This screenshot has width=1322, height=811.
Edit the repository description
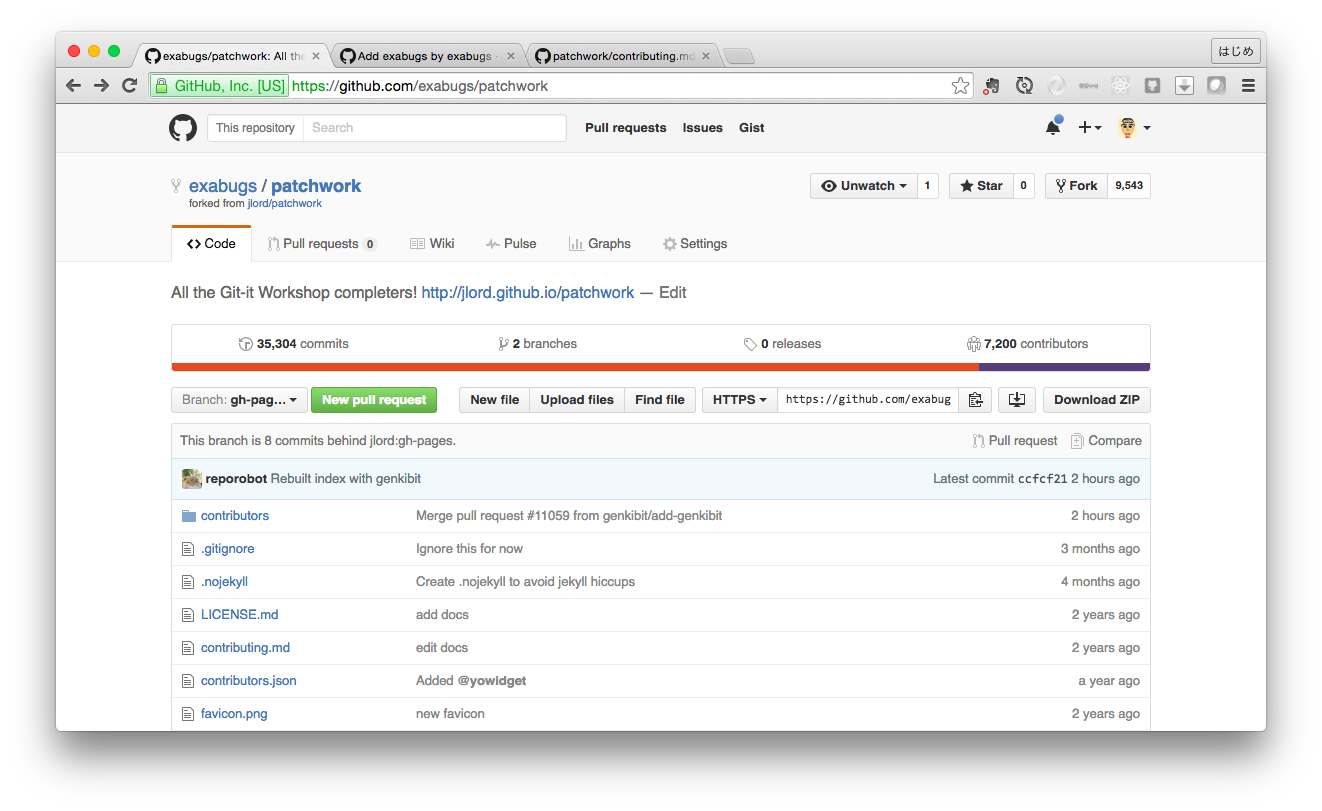pyautogui.click(x=673, y=293)
